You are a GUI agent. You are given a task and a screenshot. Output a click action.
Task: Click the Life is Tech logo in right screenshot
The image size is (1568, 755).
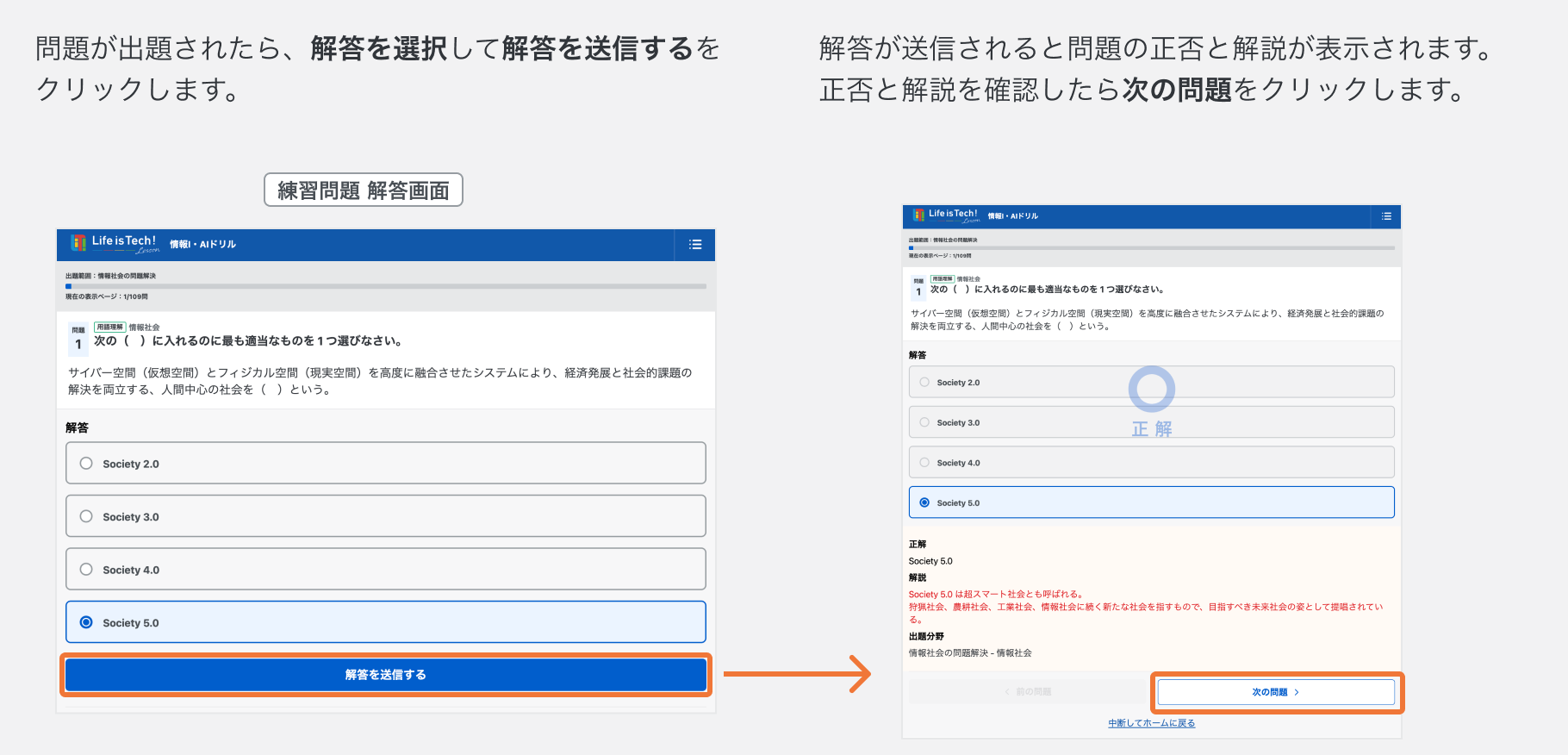(x=946, y=215)
